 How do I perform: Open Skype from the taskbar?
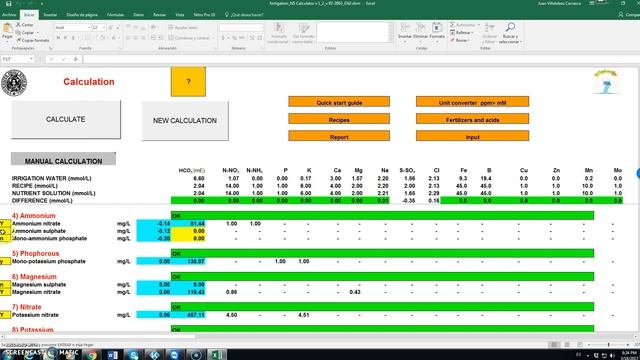tap(133, 355)
